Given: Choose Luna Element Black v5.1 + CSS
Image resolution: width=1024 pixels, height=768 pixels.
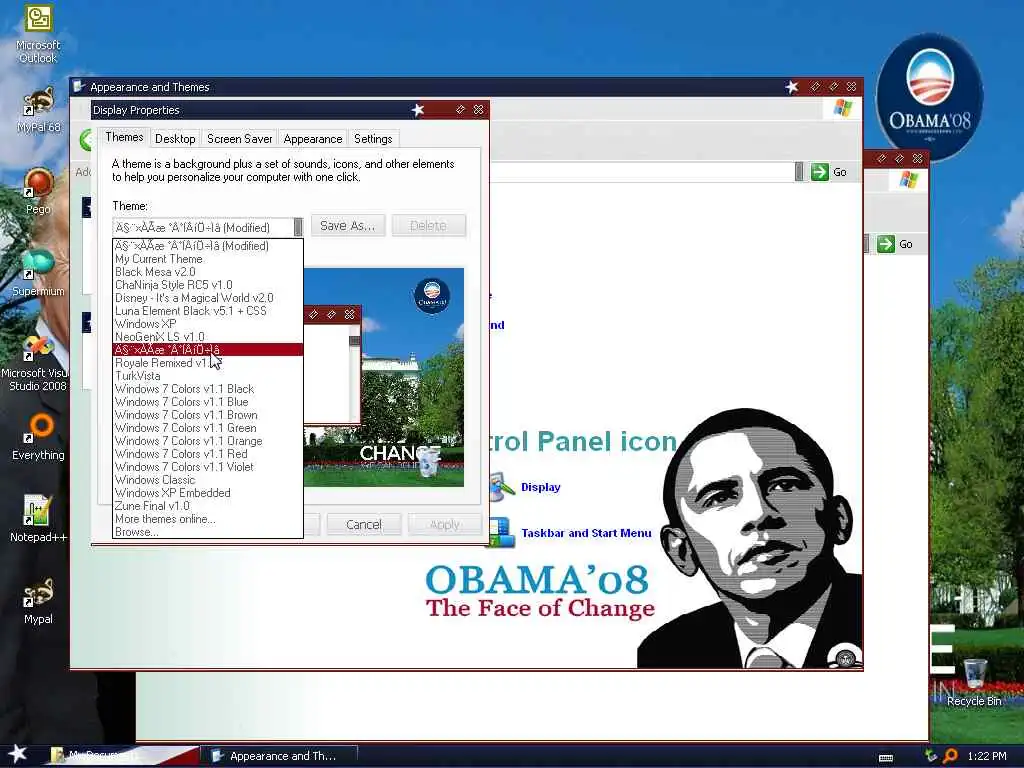Looking at the screenshot, I should point(208,311).
